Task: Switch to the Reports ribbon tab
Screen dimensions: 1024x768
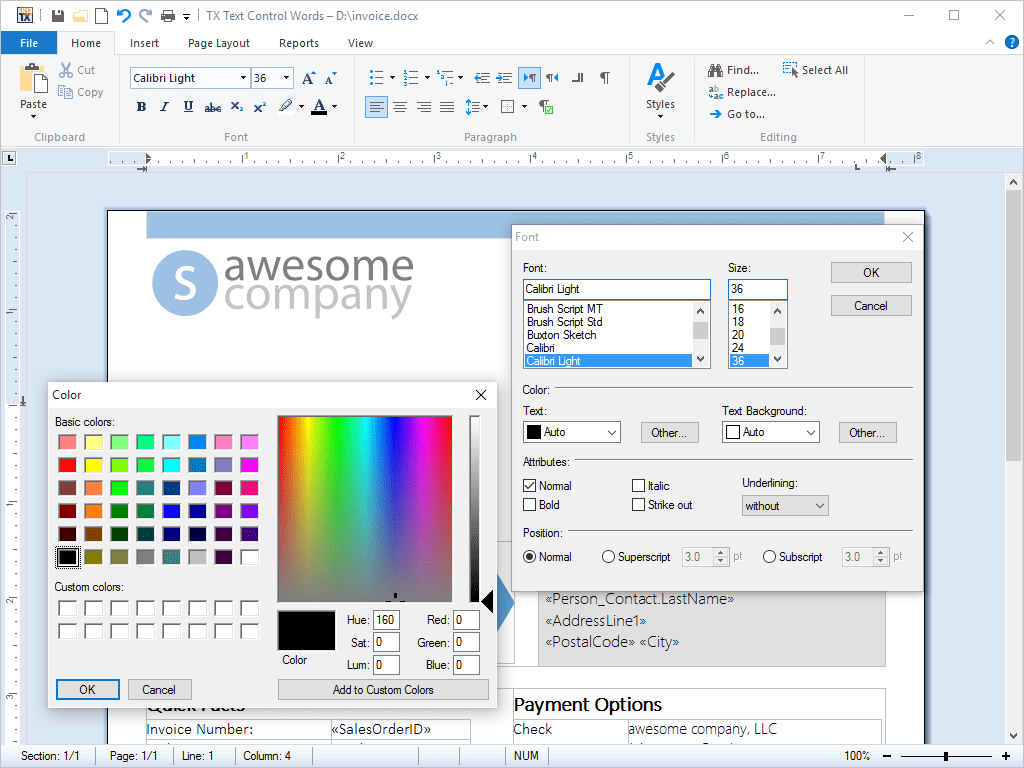Action: click(298, 43)
